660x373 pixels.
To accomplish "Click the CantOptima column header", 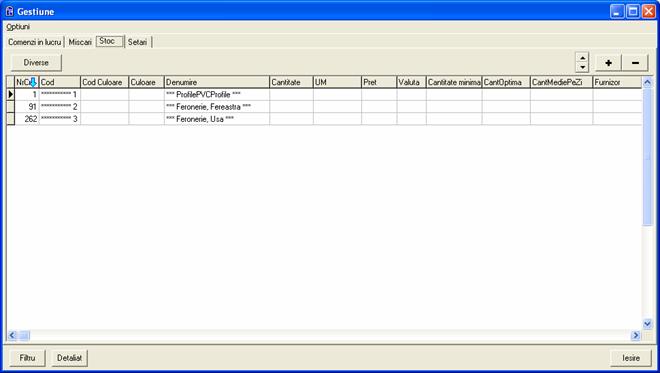I will (506, 82).
